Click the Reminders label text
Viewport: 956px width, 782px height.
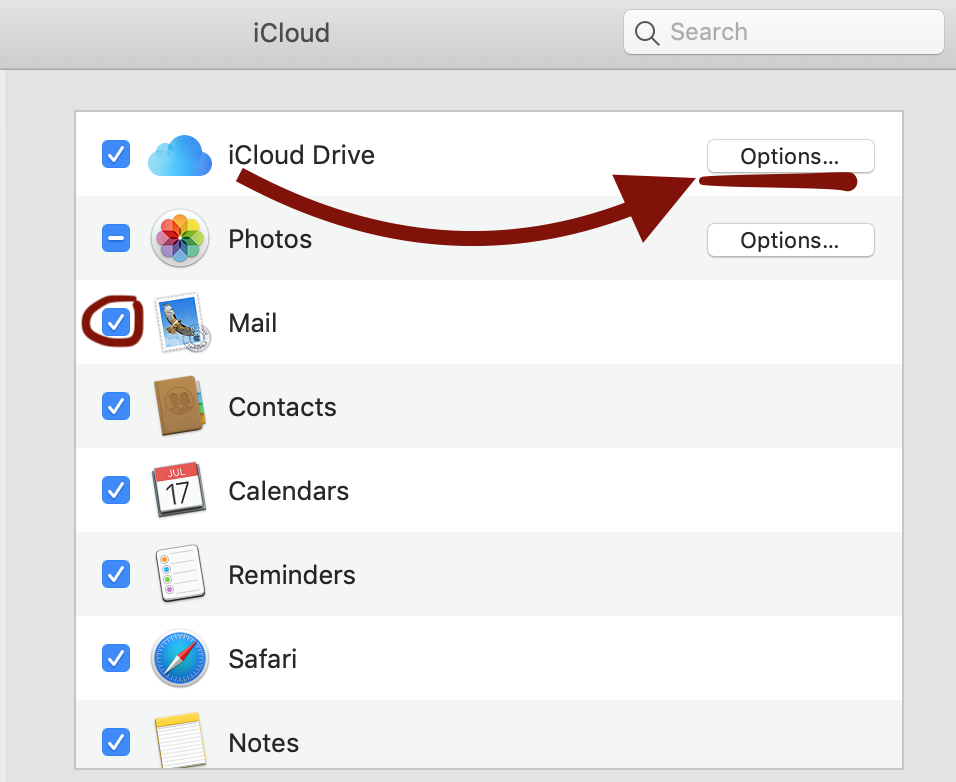click(291, 575)
